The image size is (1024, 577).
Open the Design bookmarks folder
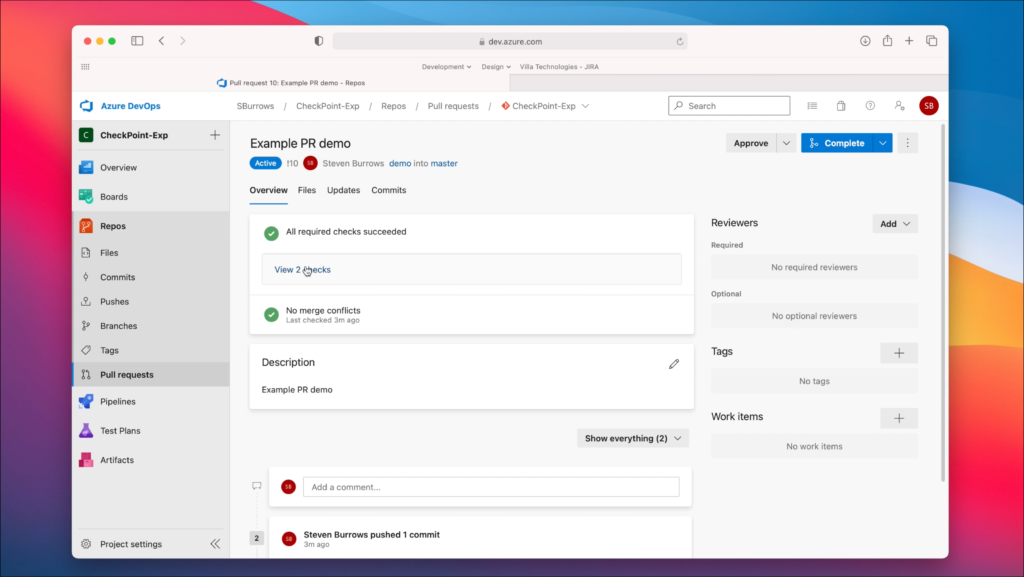pos(496,67)
